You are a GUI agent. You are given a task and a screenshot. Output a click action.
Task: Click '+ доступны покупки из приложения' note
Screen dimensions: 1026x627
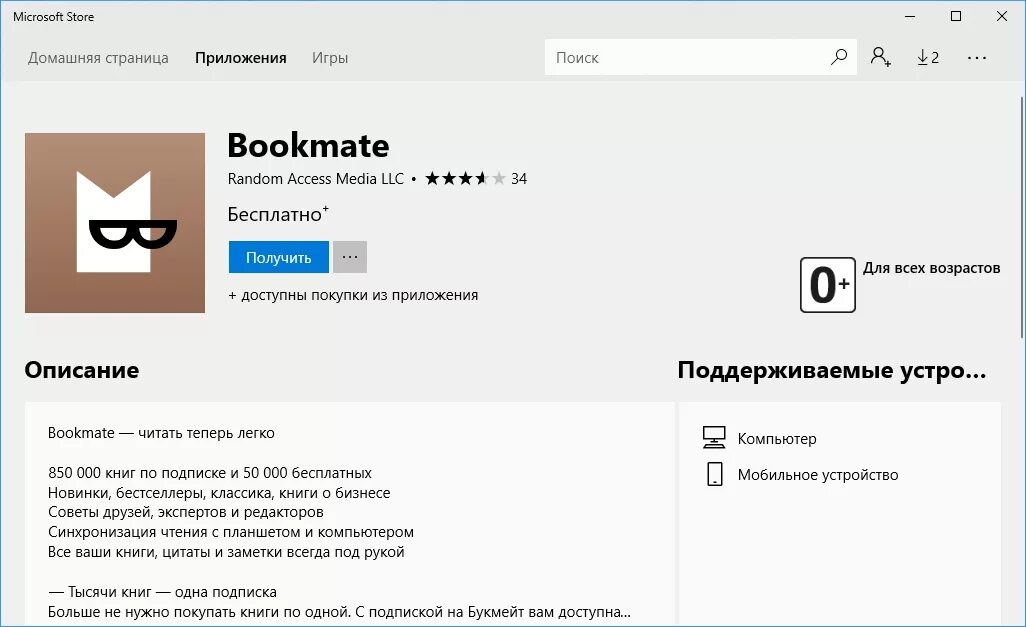click(x=353, y=295)
